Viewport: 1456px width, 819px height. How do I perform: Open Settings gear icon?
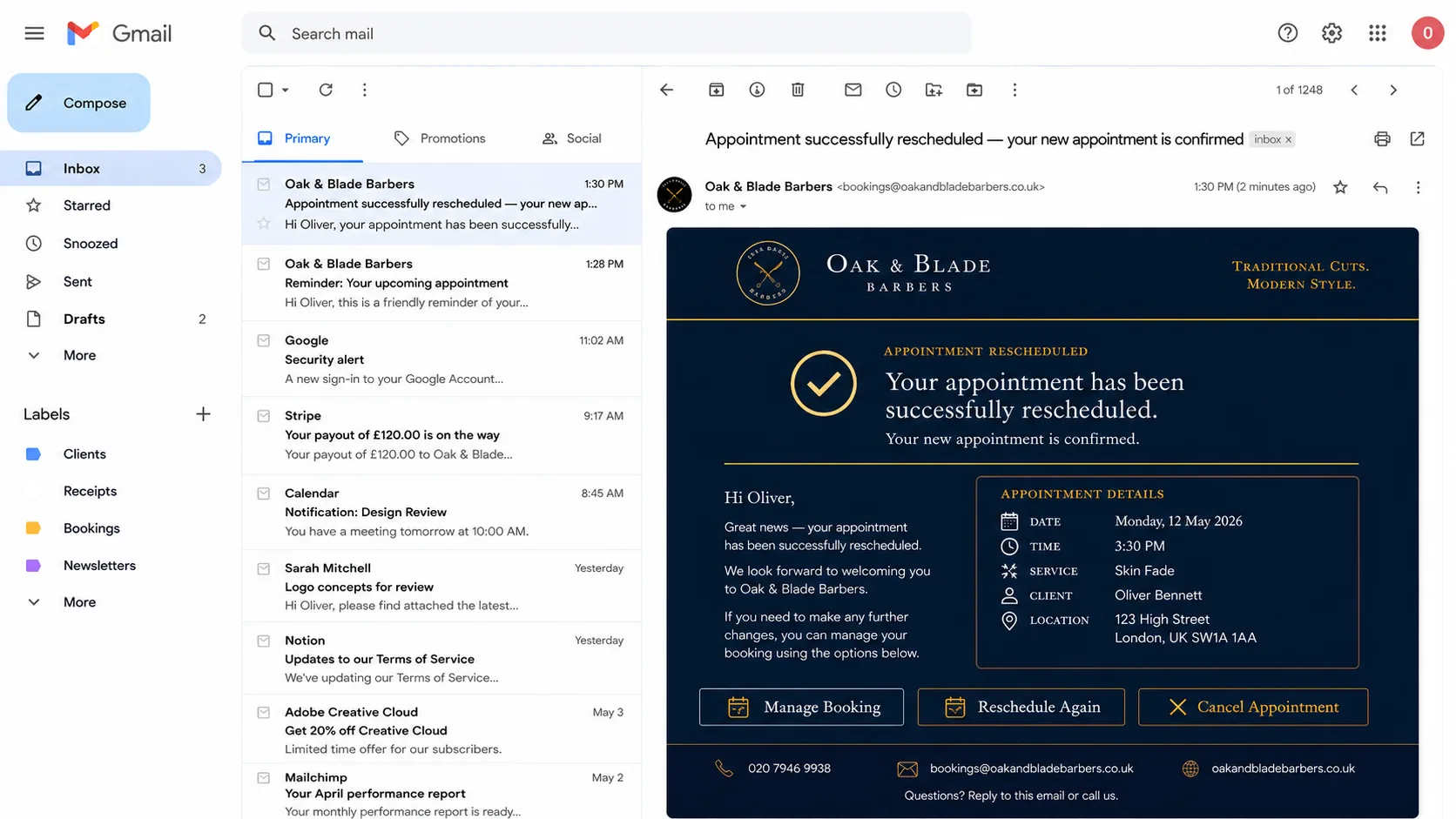click(1331, 33)
